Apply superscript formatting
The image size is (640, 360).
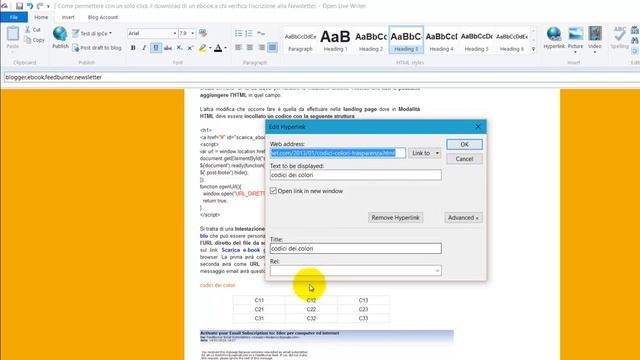click(x=190, y=48)
